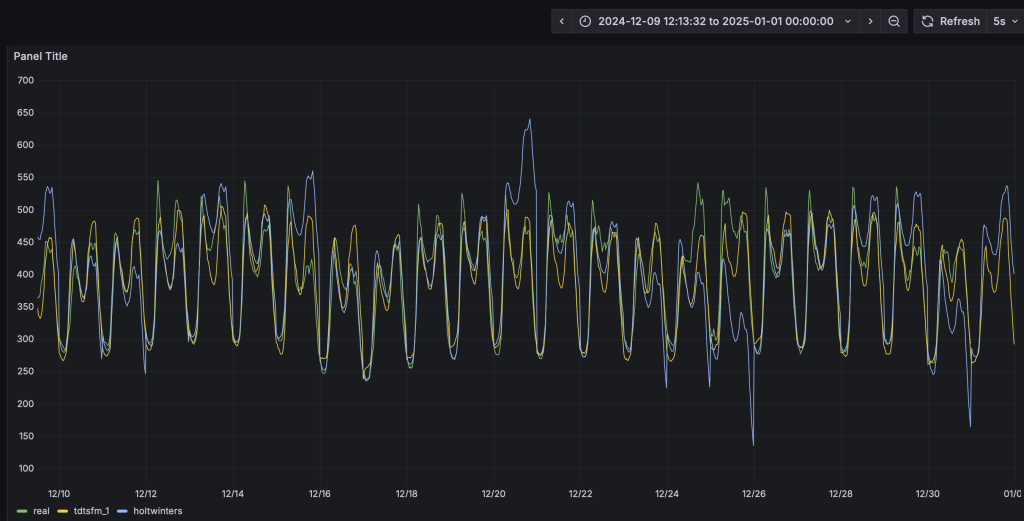
Task: Click the 12/18 label on the x-axis
Action: click(406, 494)
